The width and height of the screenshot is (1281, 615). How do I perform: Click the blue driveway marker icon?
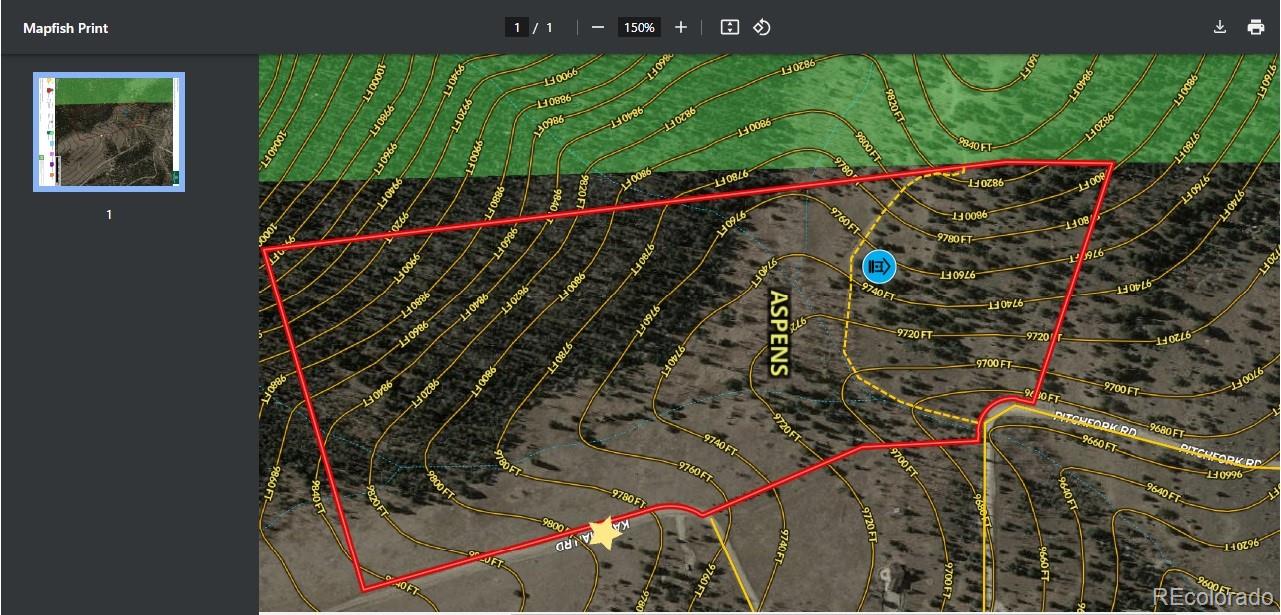click(879, 266)
